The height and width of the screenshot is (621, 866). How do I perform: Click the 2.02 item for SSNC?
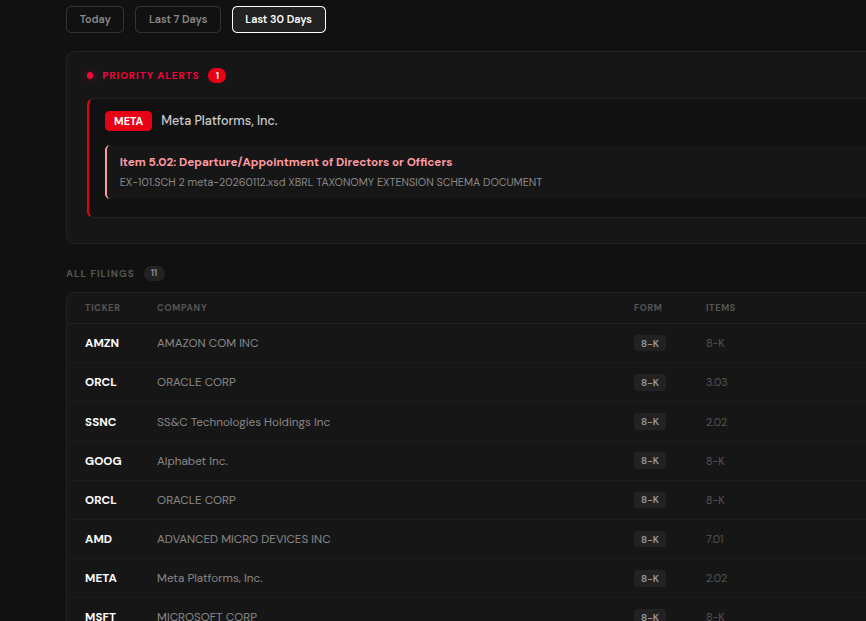pos(716,422)
